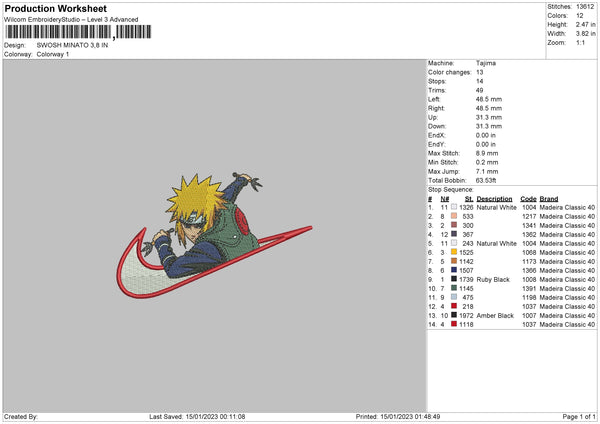
Task: Select the Natural White swatch in stop 5
Action: tap(454, 243)
